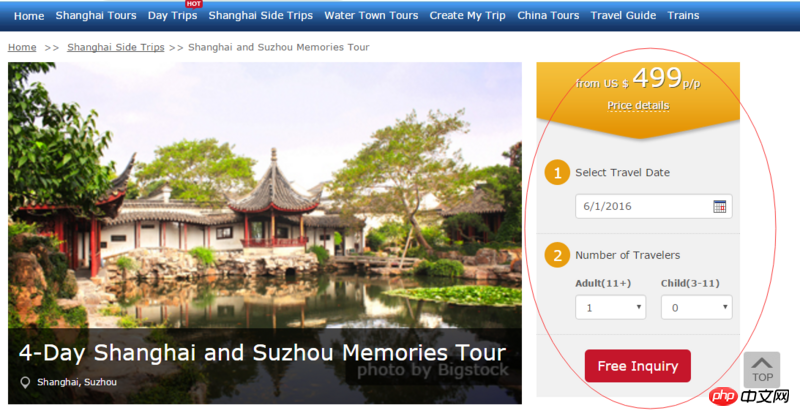Select Create My Trip in navigation
The width and height of the screenshot is (800, 416).
point(467,15)
